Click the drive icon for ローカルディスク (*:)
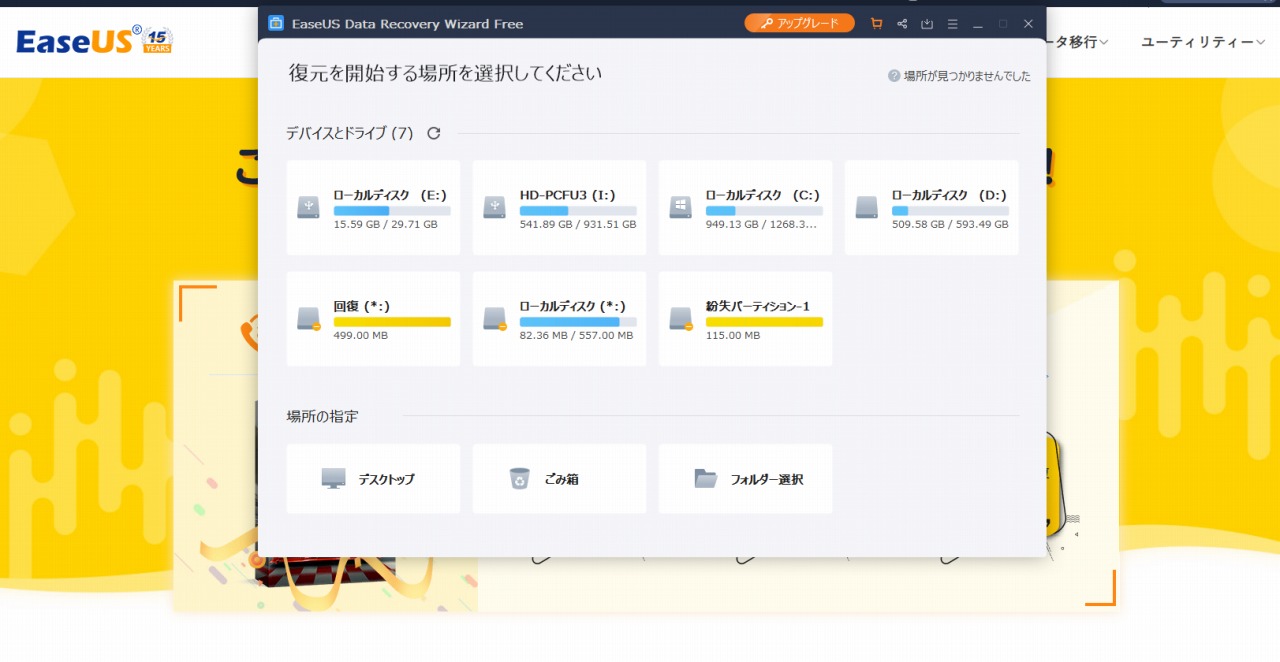 click(494, 319)
